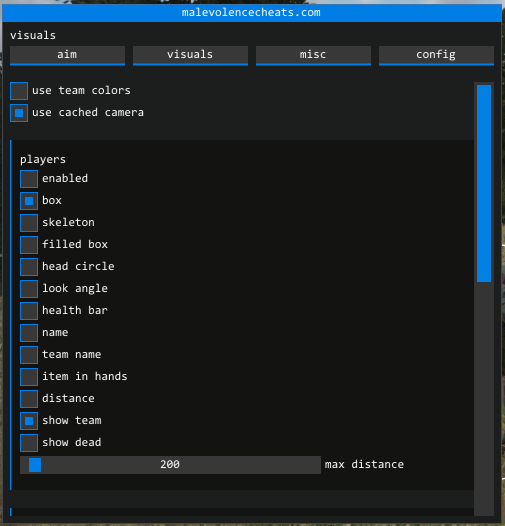Enable the use team colors checkbox

pos(19,91)
